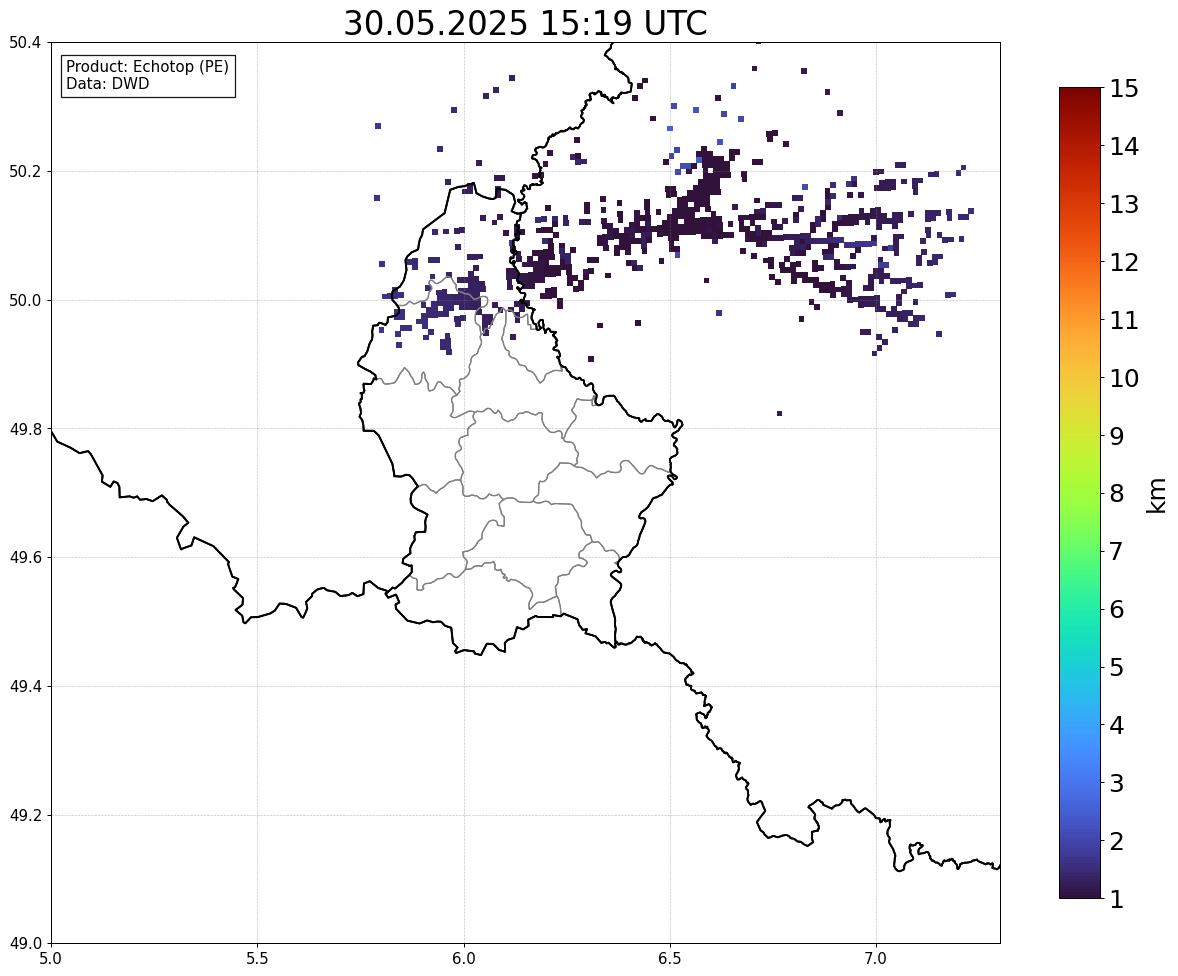This screenshot has height=976, width=1178.
Task: Click the dark purple bottom of the colorbar
Action: click(x=1080, y=887)
